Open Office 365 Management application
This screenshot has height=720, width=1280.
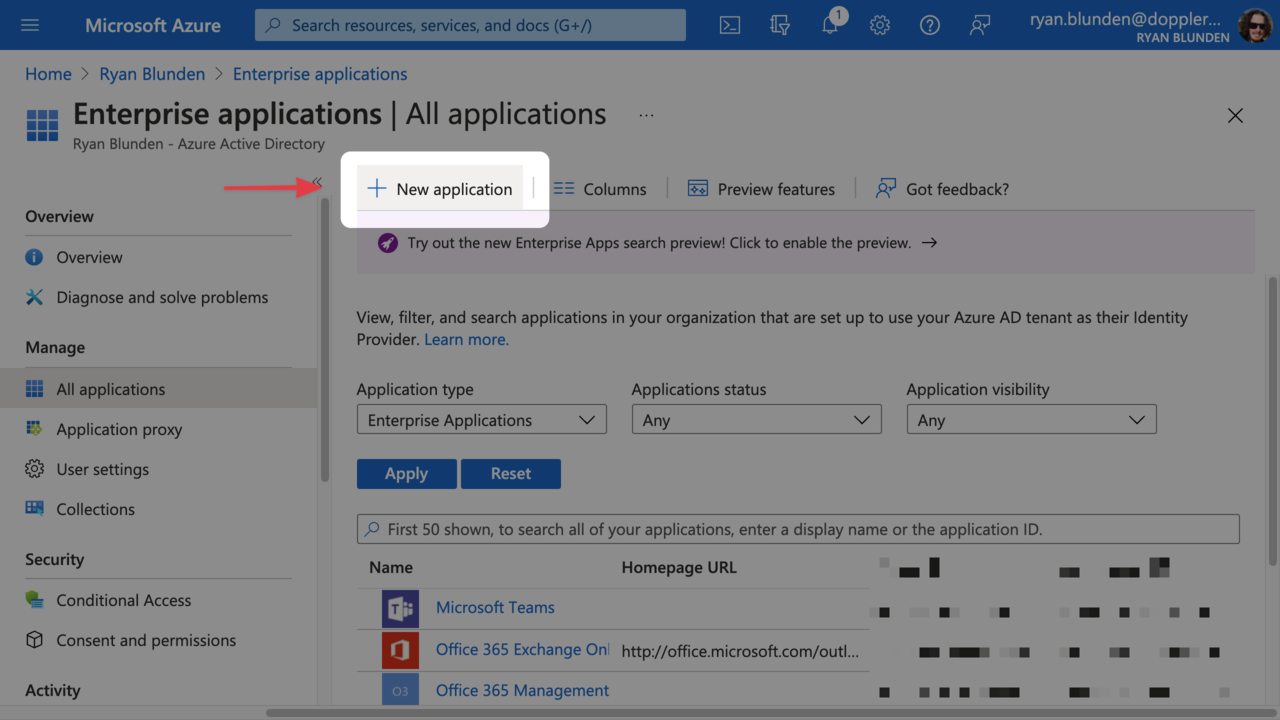522,691
